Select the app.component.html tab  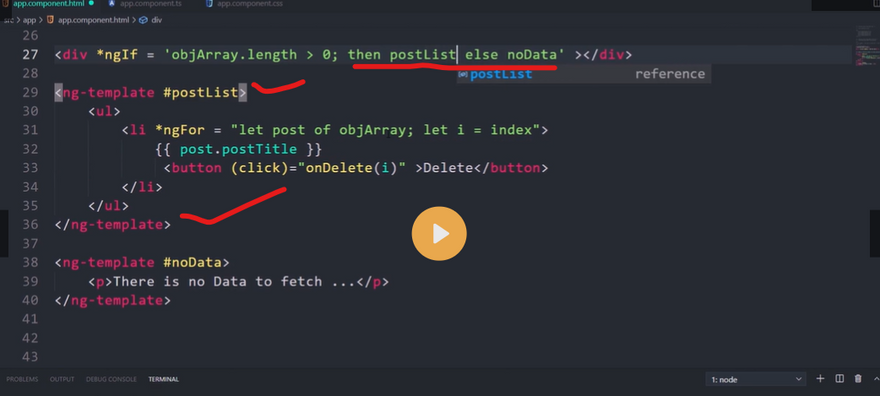point(48,4)
